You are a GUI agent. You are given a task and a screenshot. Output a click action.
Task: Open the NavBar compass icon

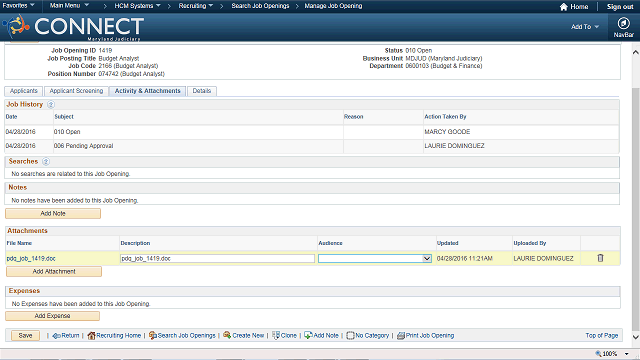(x=623, y=23)
